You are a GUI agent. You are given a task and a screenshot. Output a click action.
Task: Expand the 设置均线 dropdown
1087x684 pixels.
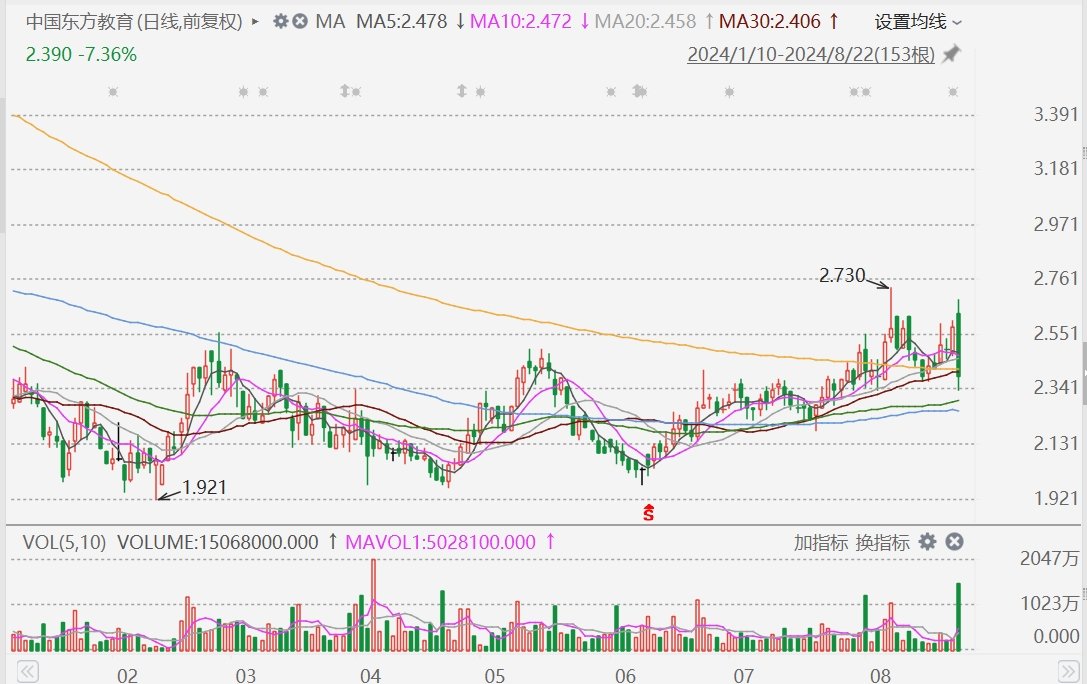[918, 21]
